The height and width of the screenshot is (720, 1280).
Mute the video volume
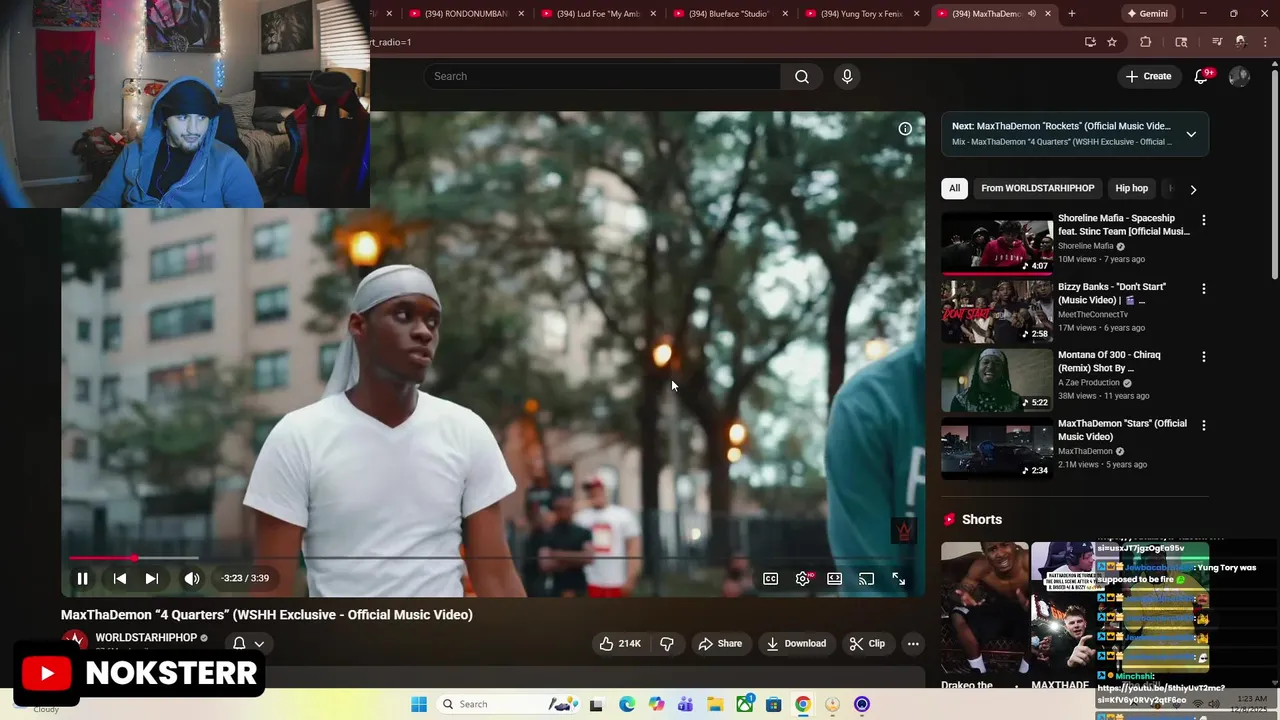point(192,578)
